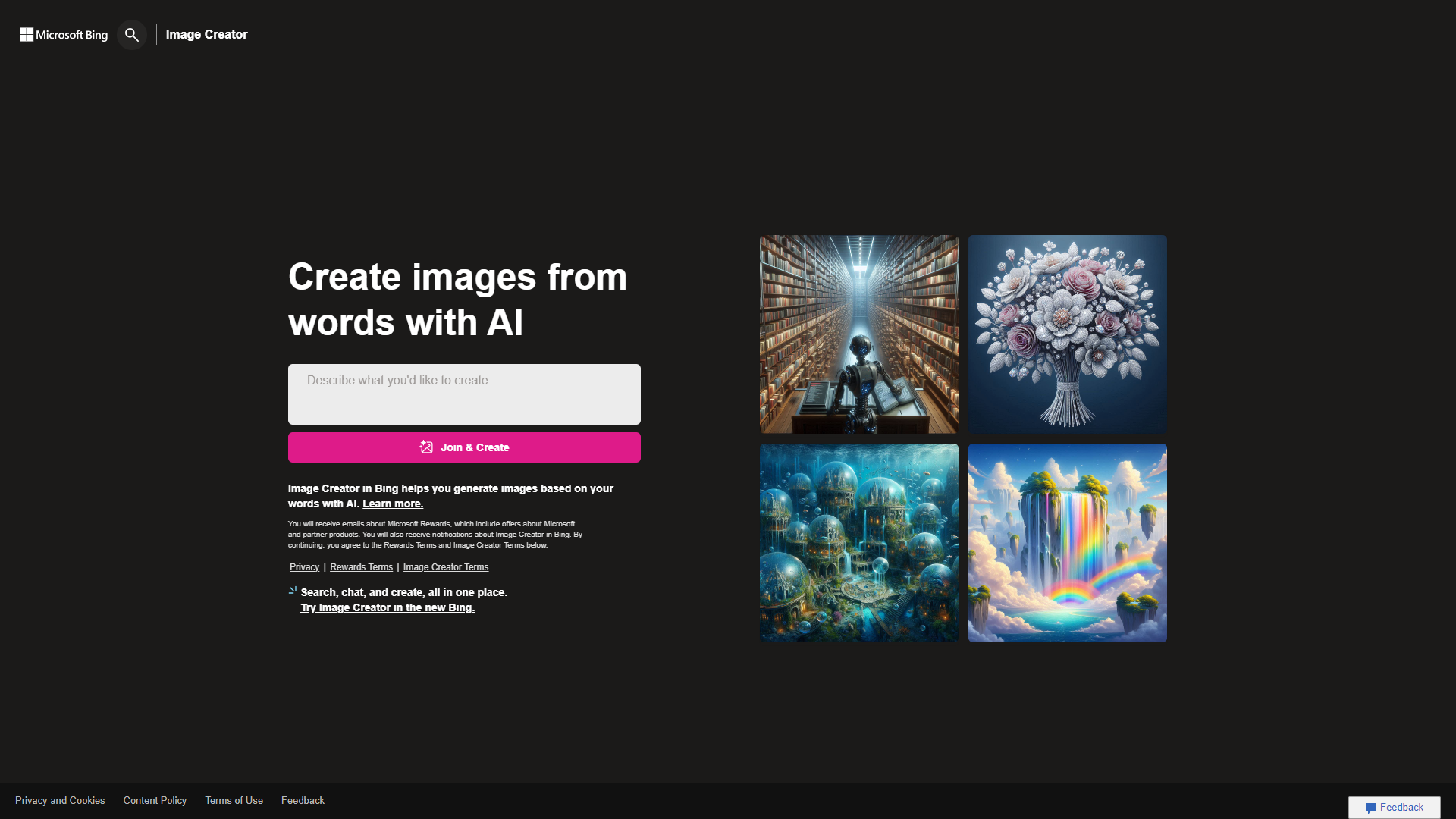Click the Microsoft Bing logo
Viewport: 1456px width, 819px height.
[63, 35]
